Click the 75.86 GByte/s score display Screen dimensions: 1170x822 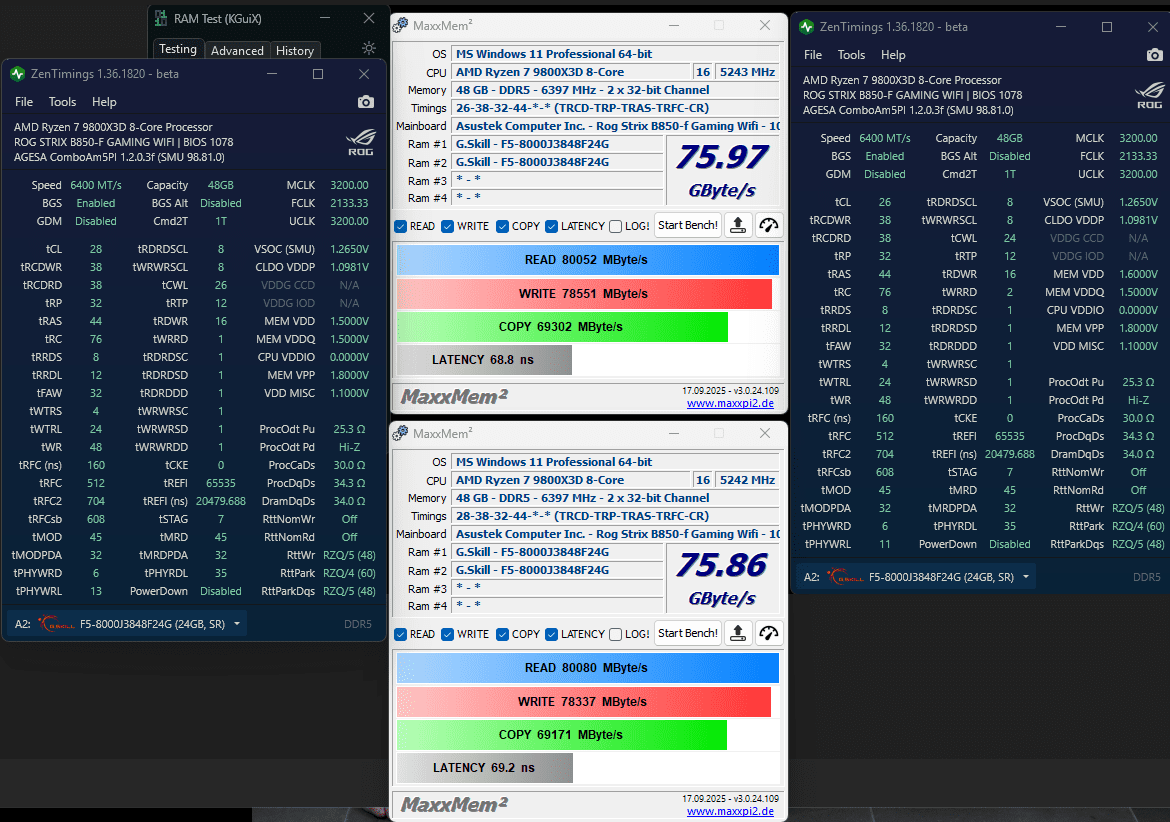click(722, 578)
